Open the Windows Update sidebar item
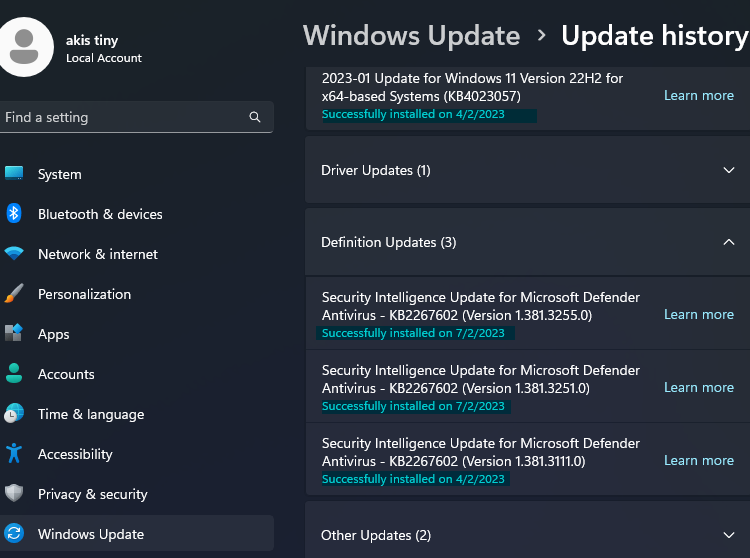 click(137, 533)
